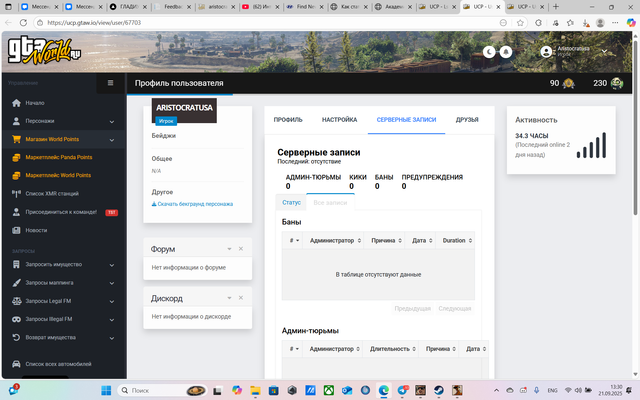Close the Дискорд panel
Viewport: 640px width, 400px height.
pyautogui.click(x=241, y=298)
